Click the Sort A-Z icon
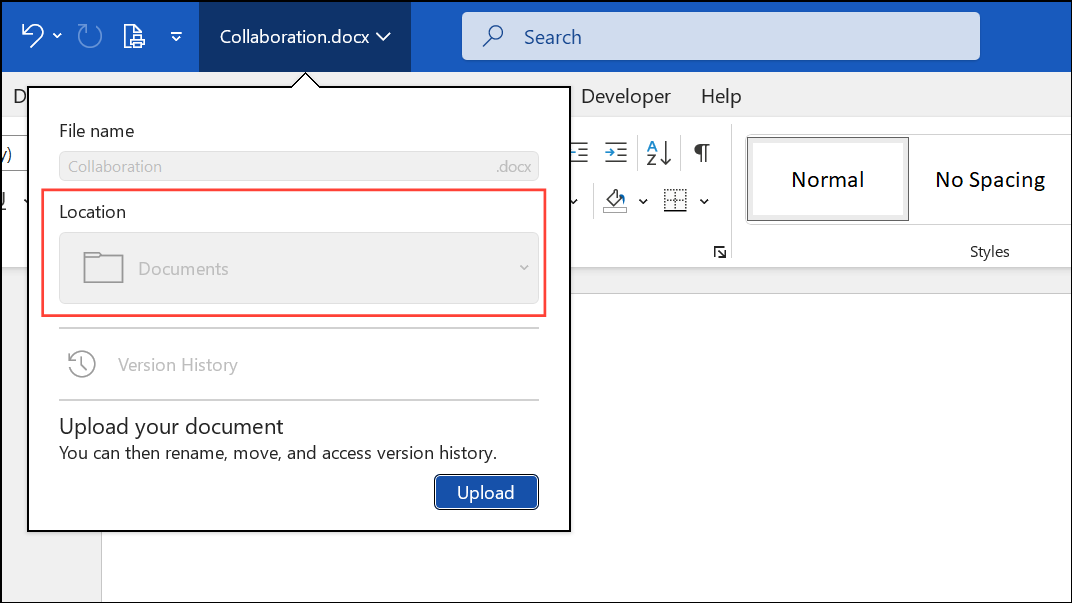The width and height of the screenshot is (1072, 603). 658,152
